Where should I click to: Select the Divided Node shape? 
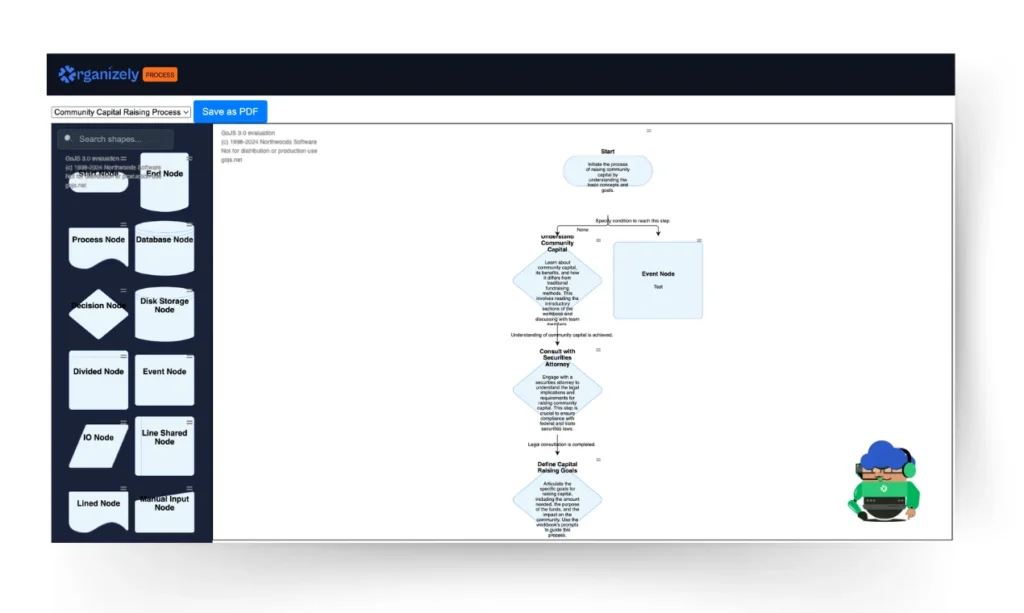pyautogui.click(x=96, y=378)
